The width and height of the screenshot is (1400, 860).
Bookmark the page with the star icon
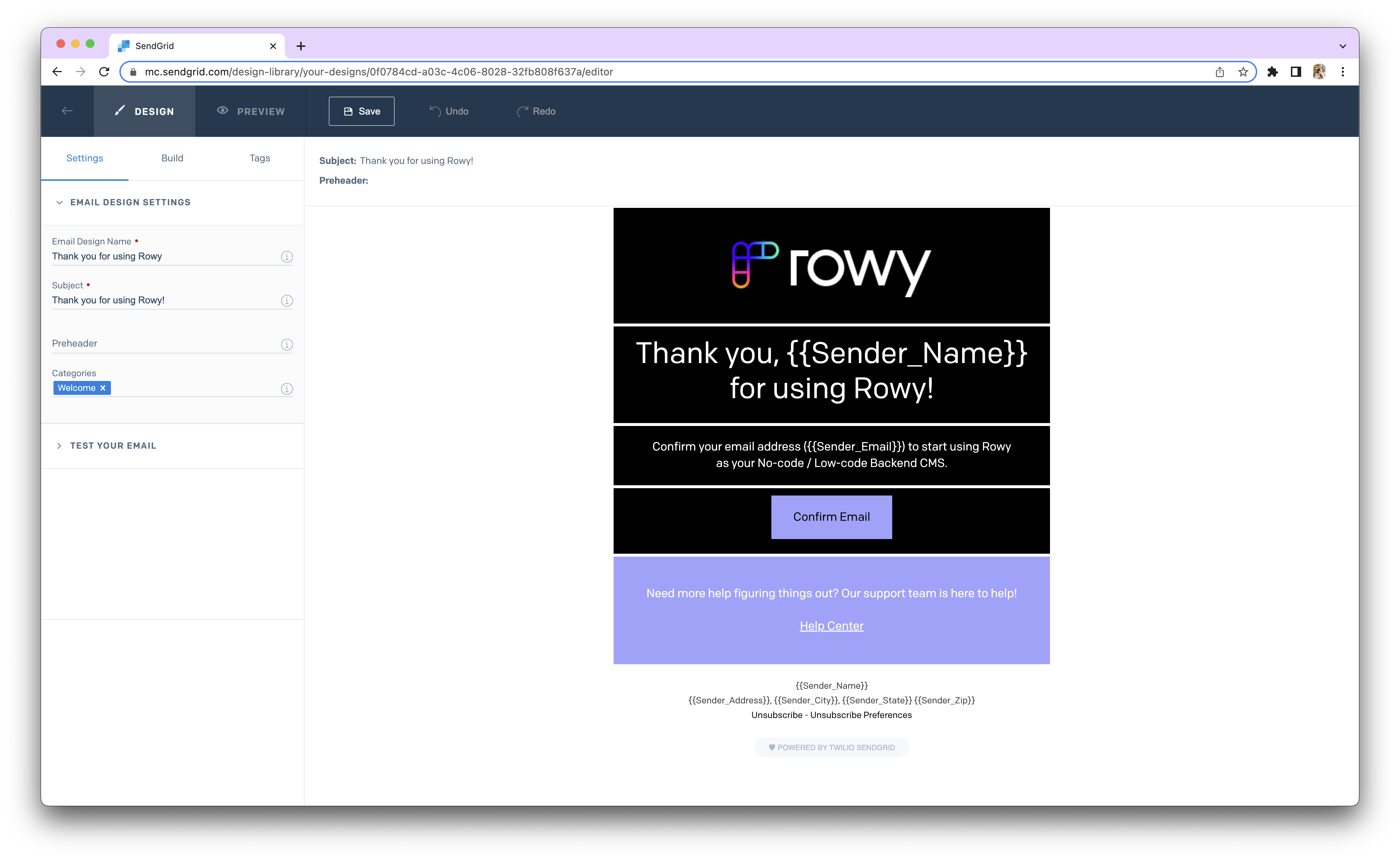[x=1243, y=72]
